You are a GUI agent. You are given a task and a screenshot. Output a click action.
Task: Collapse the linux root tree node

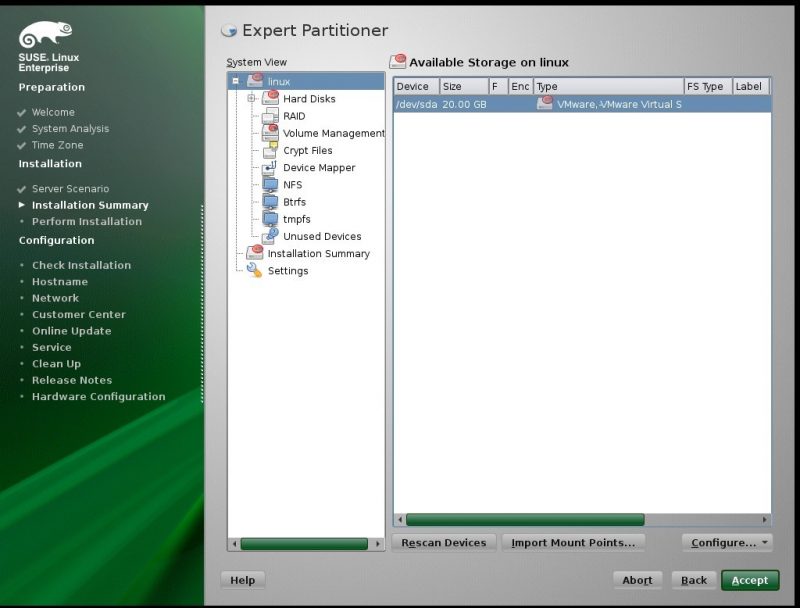tap(235, 81)
